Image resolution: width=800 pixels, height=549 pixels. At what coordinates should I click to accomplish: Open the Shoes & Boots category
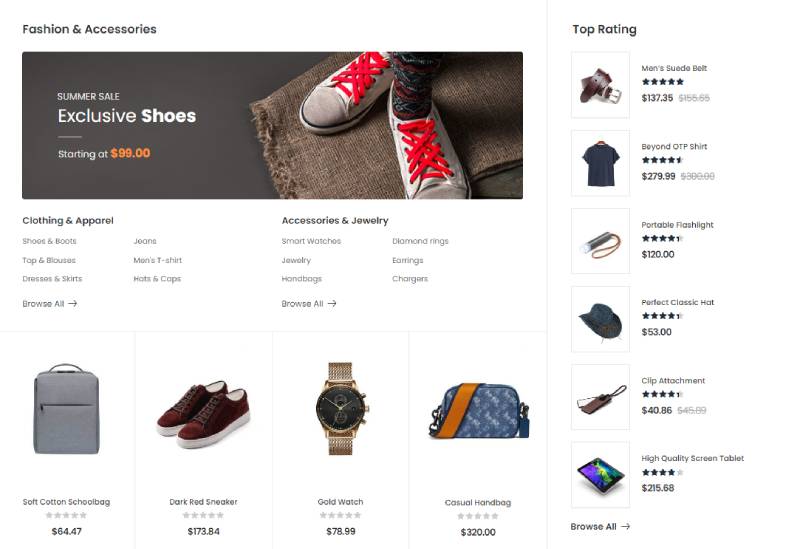(x=49, y=241)
